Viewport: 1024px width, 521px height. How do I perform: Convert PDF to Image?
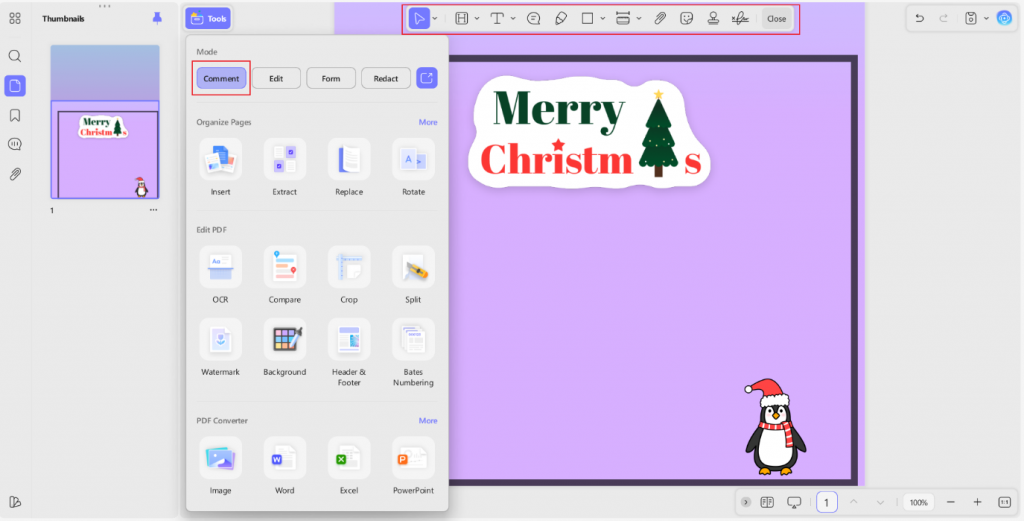coord(221,466)
